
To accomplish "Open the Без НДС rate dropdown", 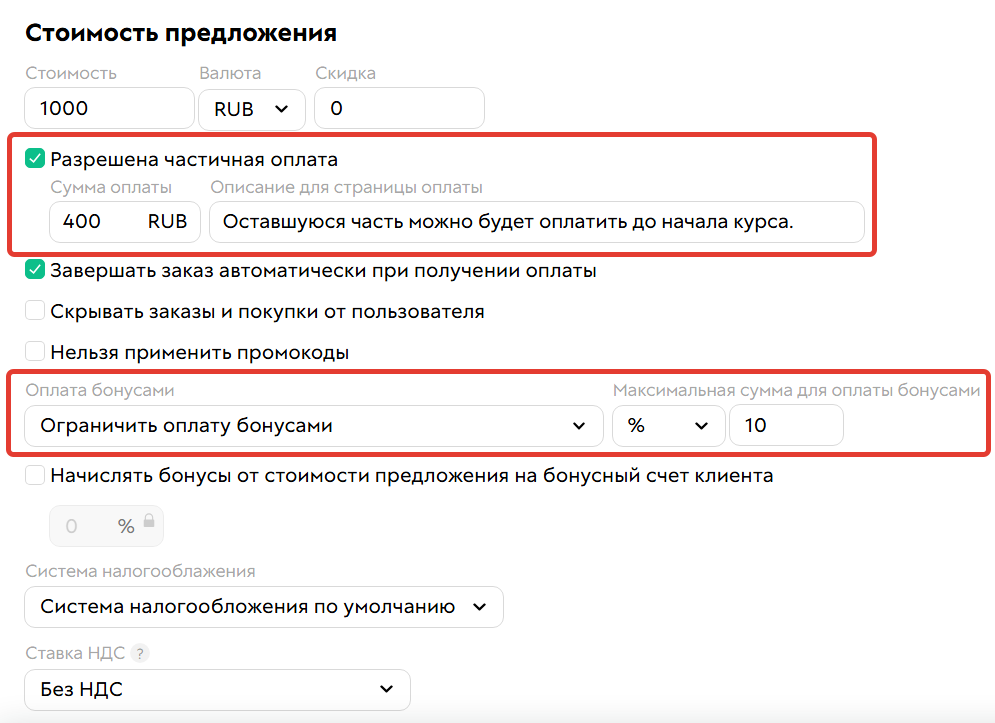I will pyautogui.click(x=218, y=689).
